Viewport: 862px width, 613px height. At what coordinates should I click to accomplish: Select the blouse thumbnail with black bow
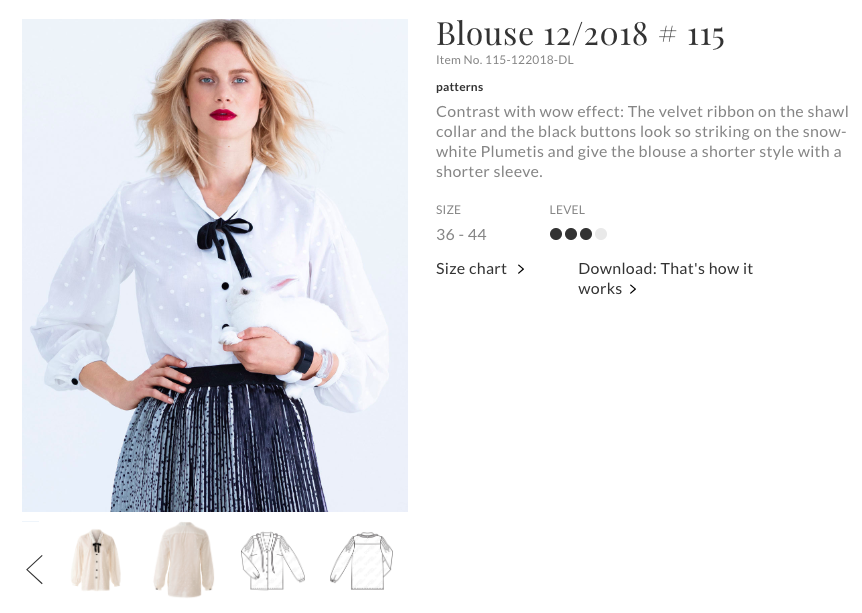point(96,560)
